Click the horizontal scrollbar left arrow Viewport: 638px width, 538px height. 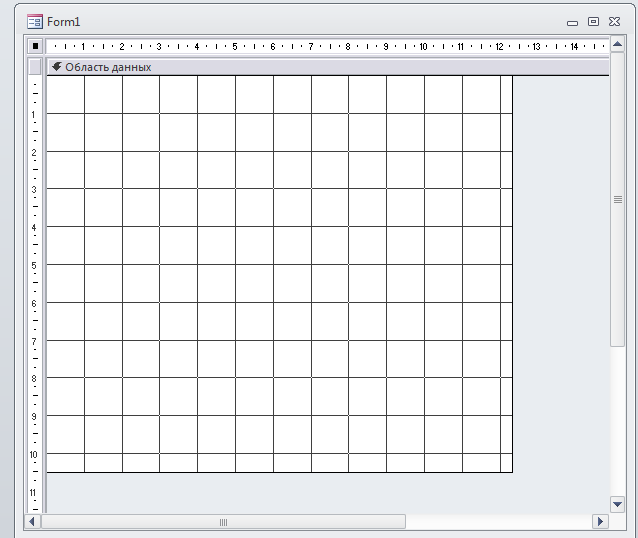33,521
